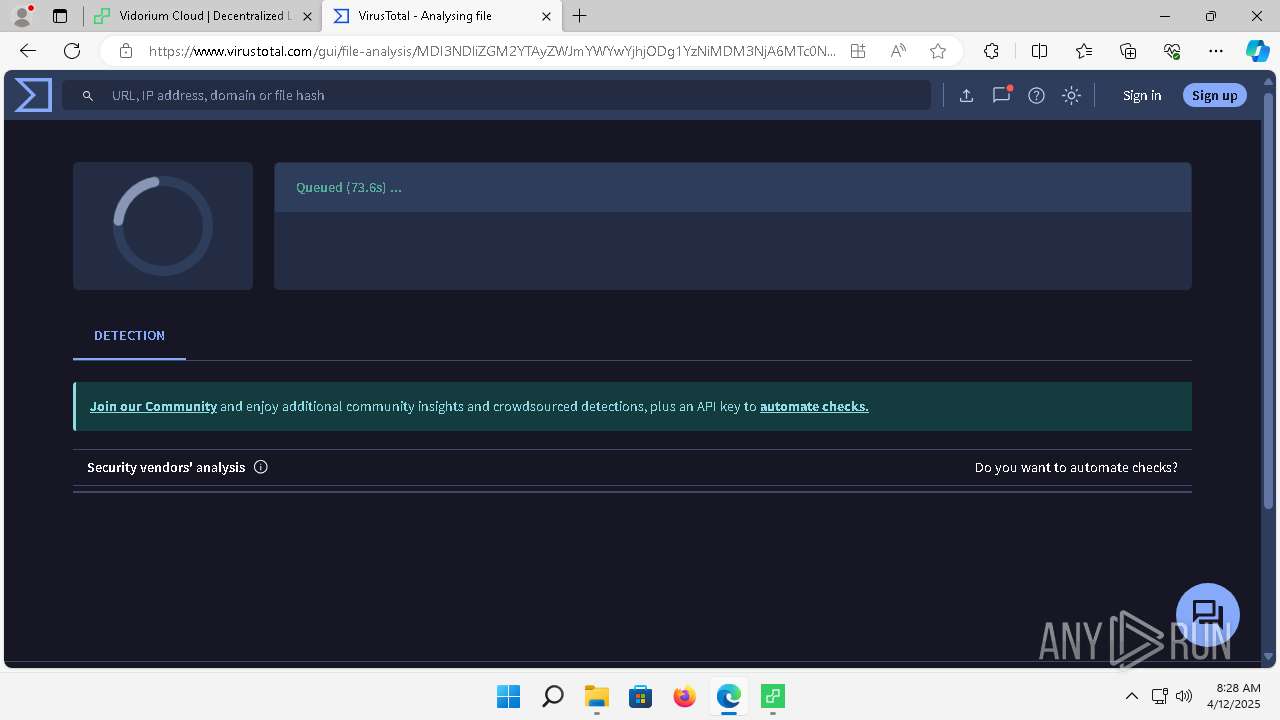This screenshot has height=720, width=1280.
Task: Open the Extensions puzzle icon
Action: click(x=991, y=51)
